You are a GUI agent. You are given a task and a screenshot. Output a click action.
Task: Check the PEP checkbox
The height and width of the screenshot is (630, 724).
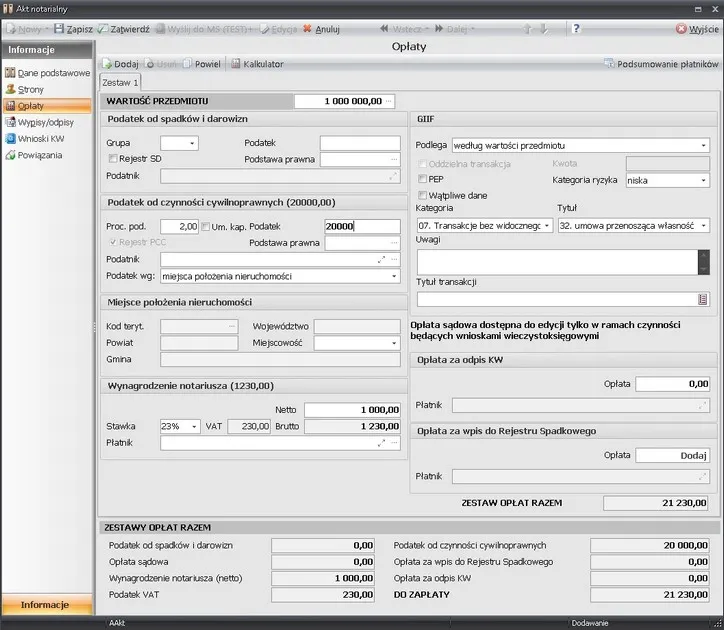click(x=422, y=179)
